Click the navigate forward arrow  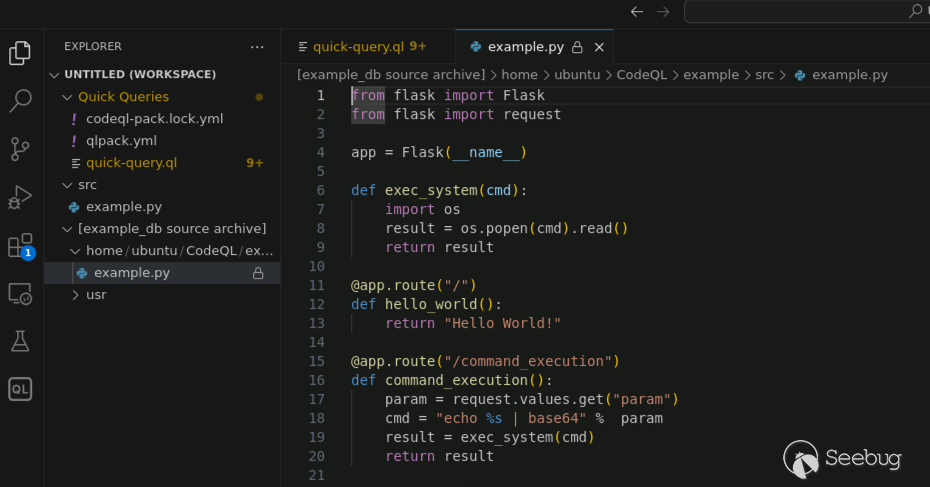tap(663, 11)
